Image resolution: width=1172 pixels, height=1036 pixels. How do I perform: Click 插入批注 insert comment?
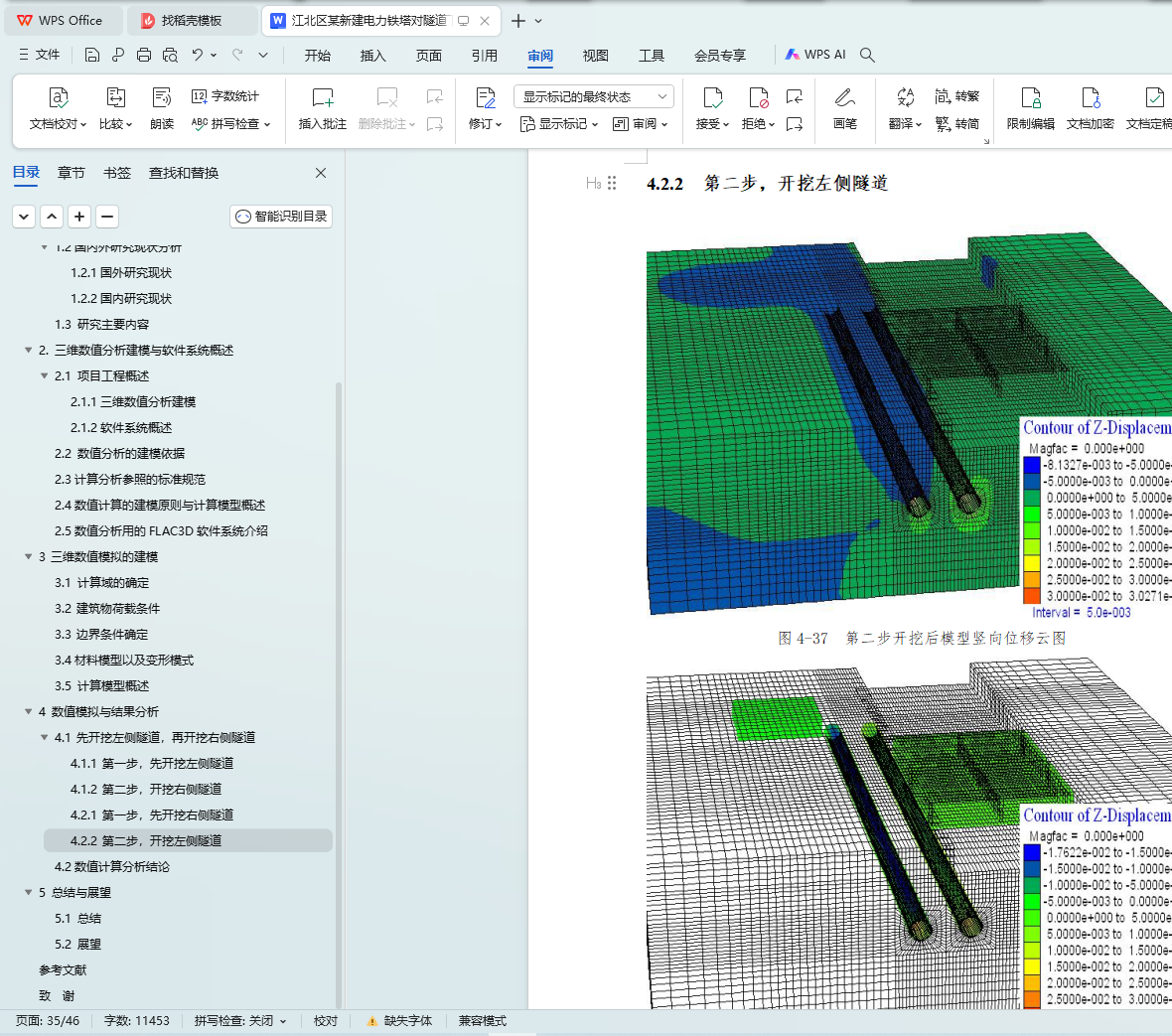323,109
